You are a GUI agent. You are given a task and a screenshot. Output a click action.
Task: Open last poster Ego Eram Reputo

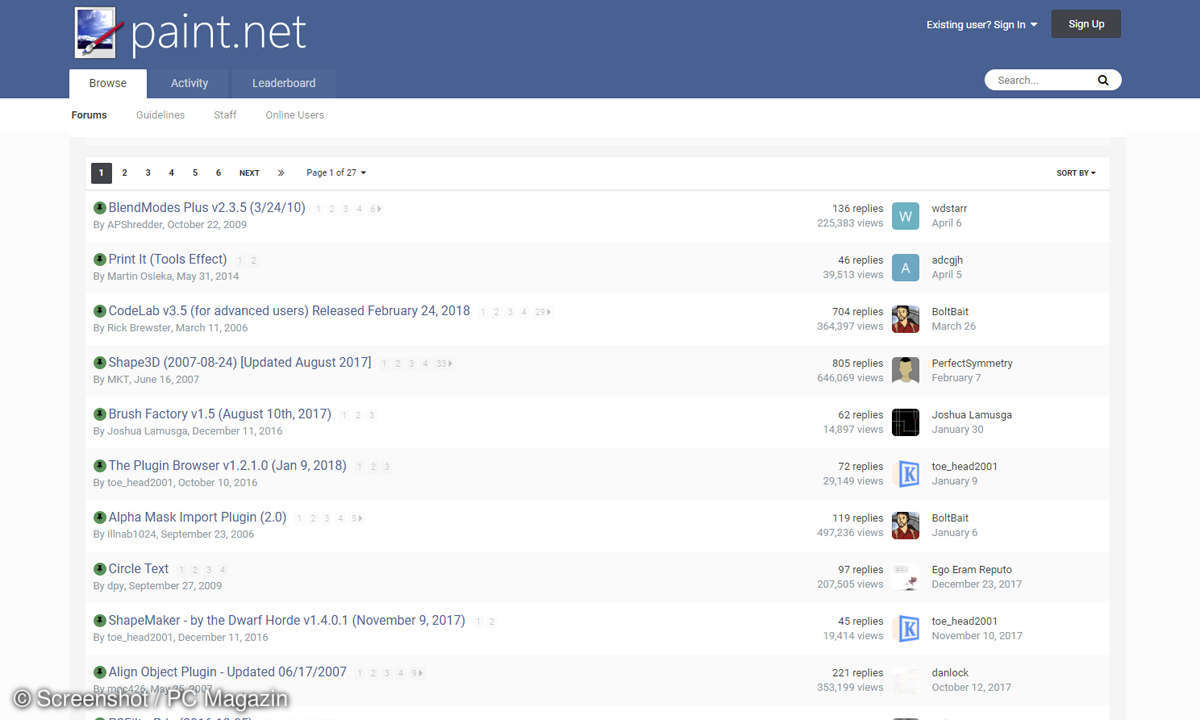[972, 570]
